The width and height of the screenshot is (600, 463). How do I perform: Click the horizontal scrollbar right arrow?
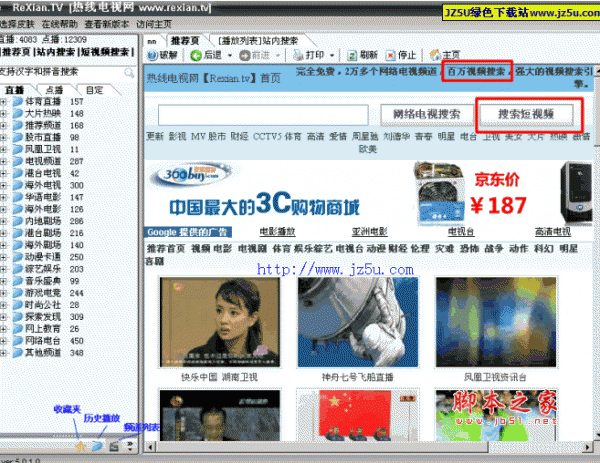coord(588,447)
